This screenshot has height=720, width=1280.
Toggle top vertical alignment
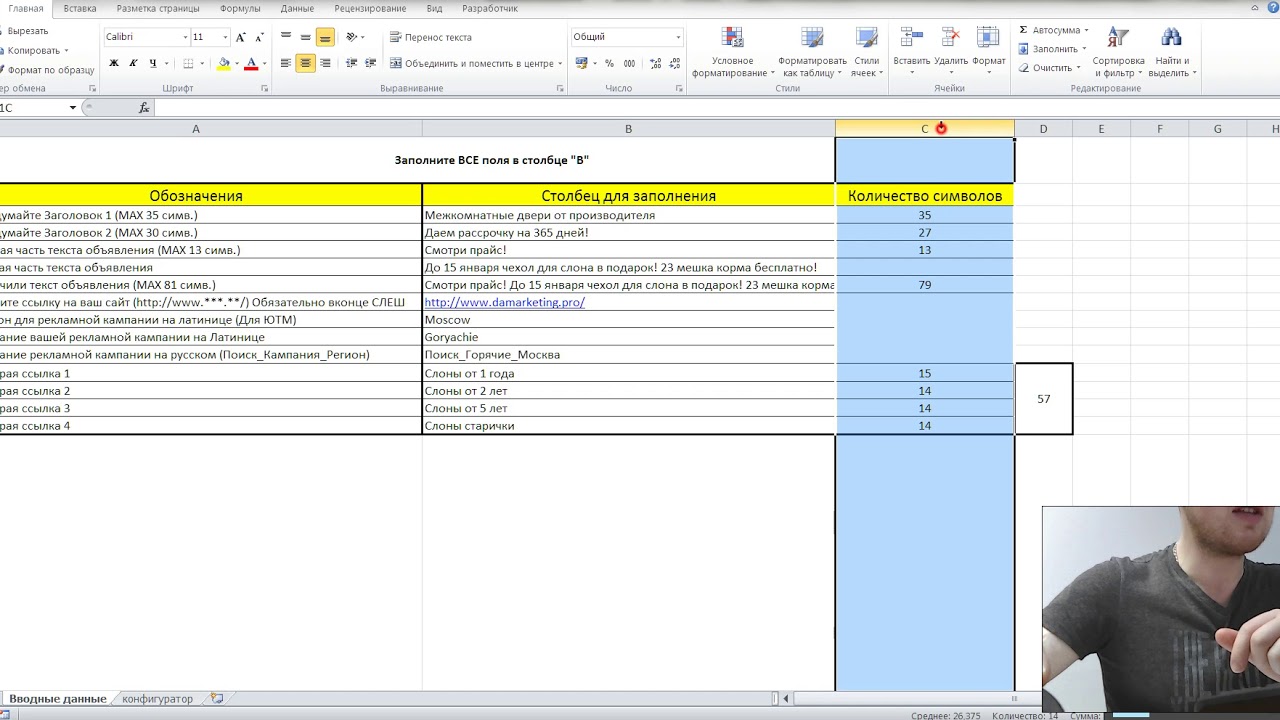286,37
